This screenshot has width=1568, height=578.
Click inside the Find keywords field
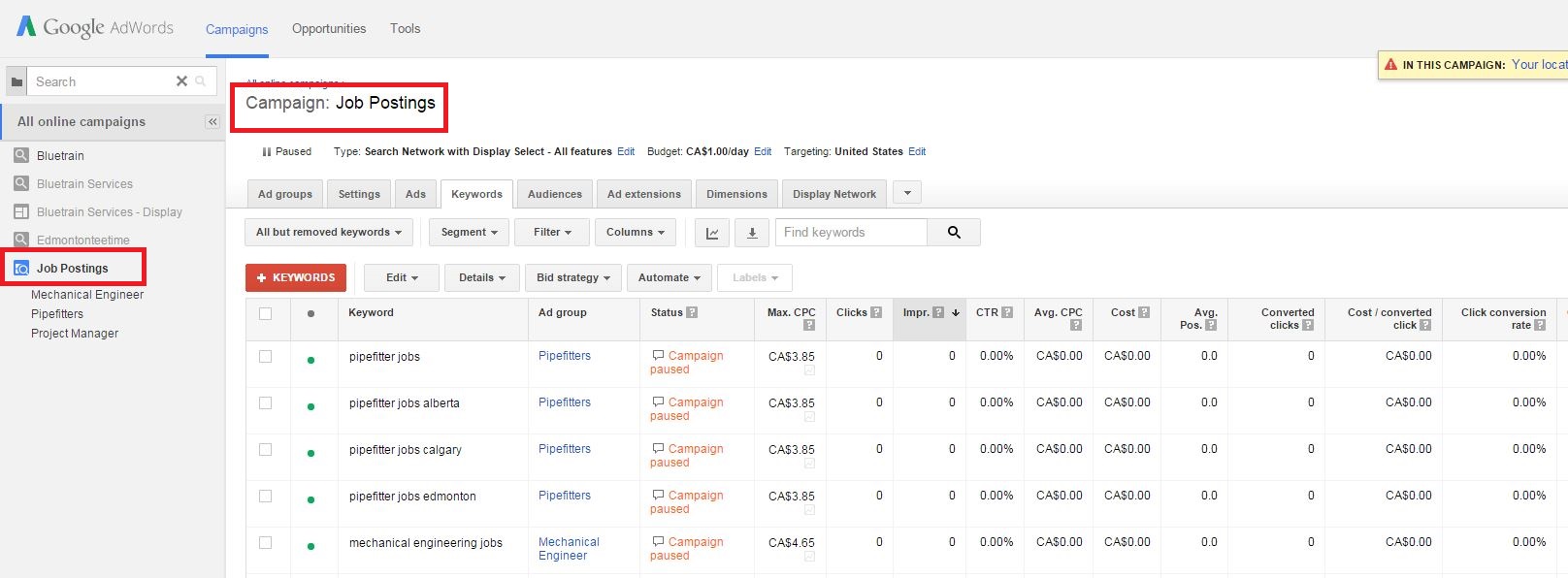pos(851,233)
